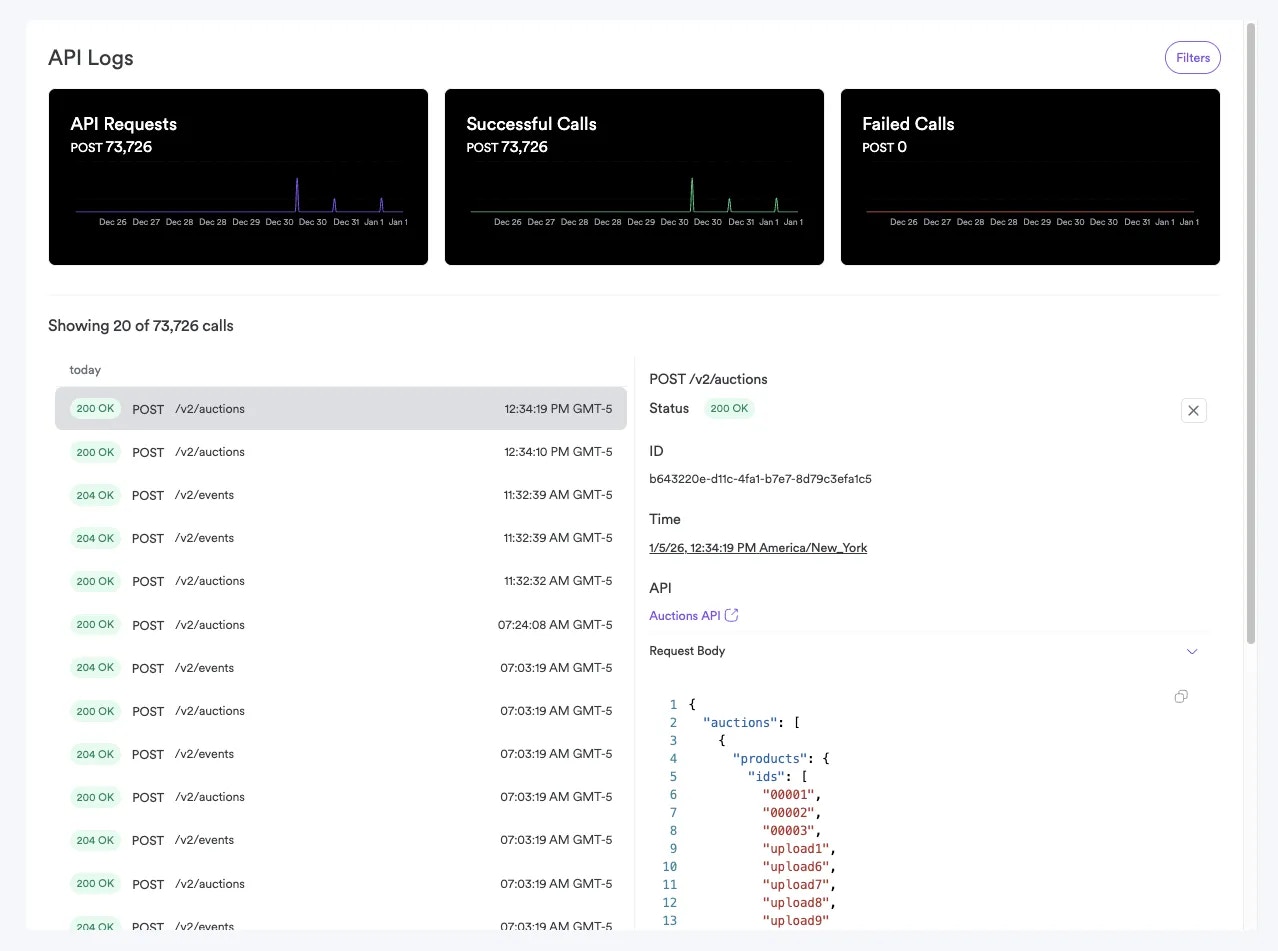View the 07:24:08 AM /v2/auctions request

point(341,624)
